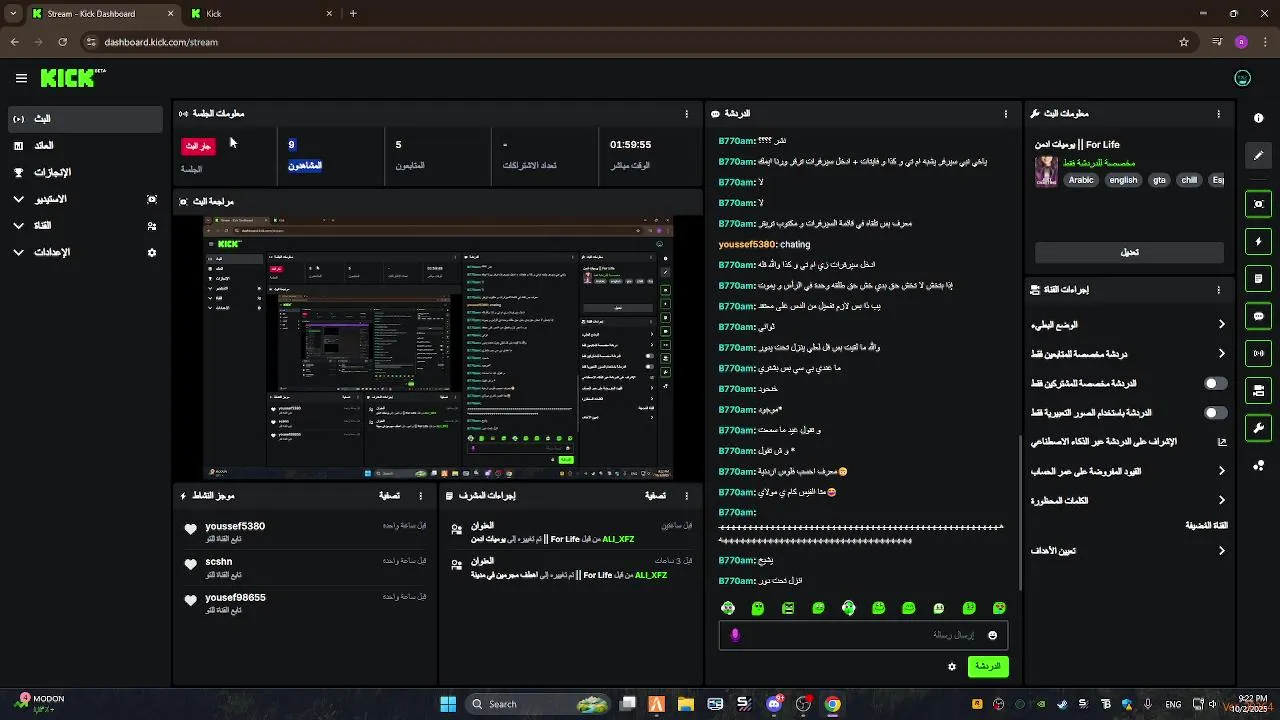Click chat username youssef5380

click(x=746, y=244)
